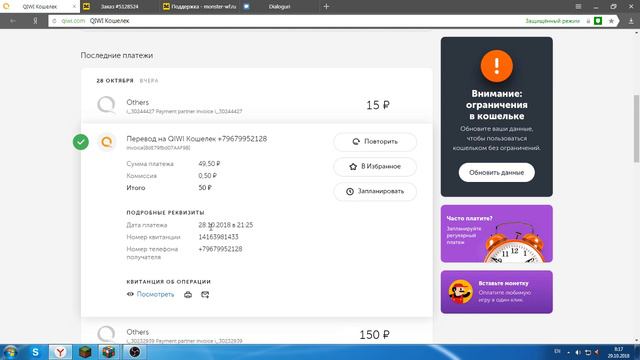
Task: Click the Итого 50 ₽ value
Action: click(205, 188)
